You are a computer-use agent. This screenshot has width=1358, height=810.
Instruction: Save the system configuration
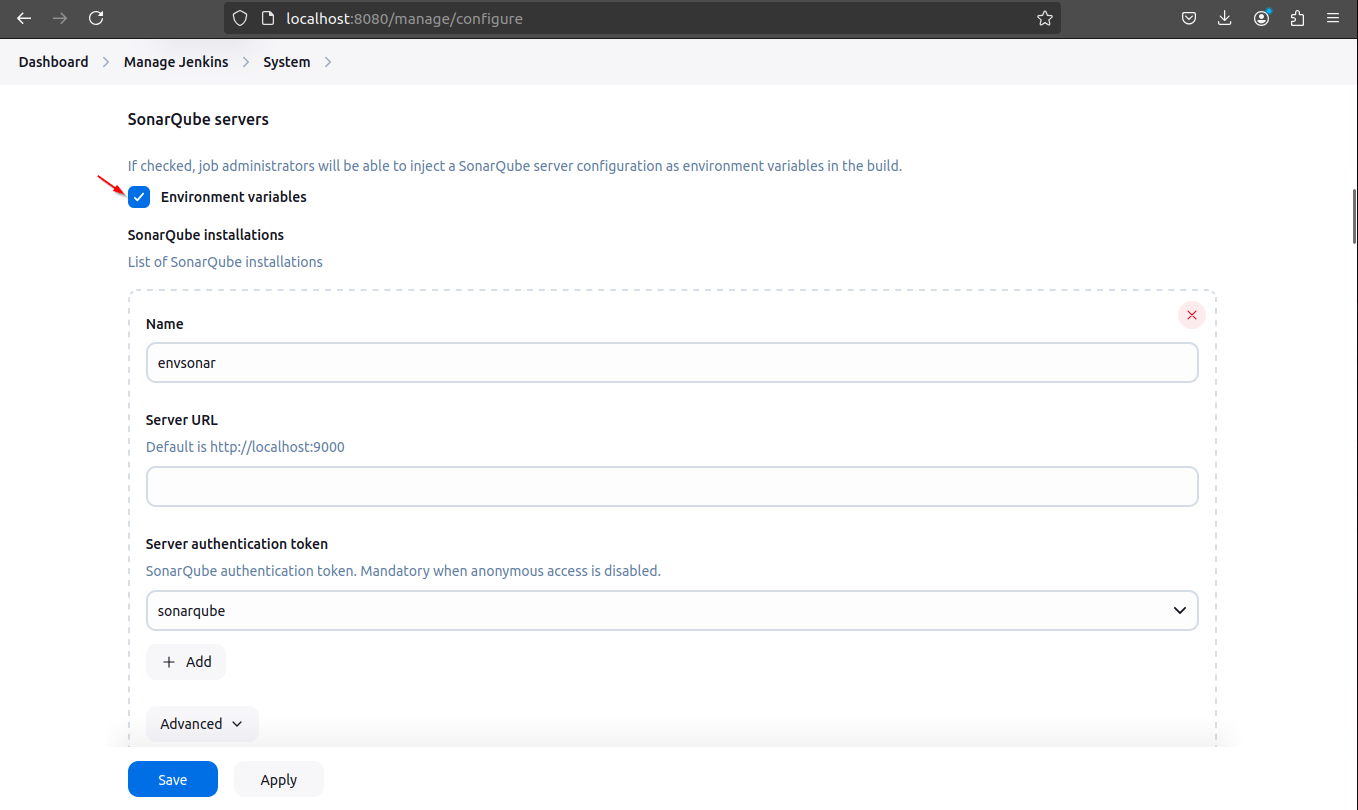(173, 780)
